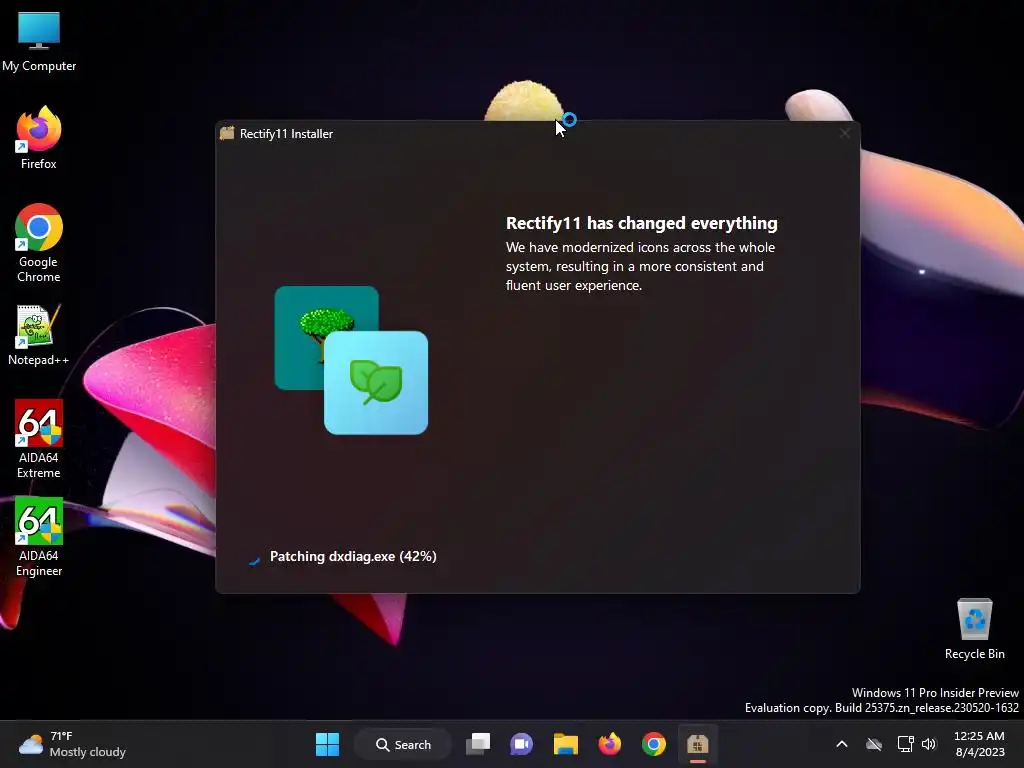
Task: Expand the hidden system tray icons chevron
Action: [842, 744]
